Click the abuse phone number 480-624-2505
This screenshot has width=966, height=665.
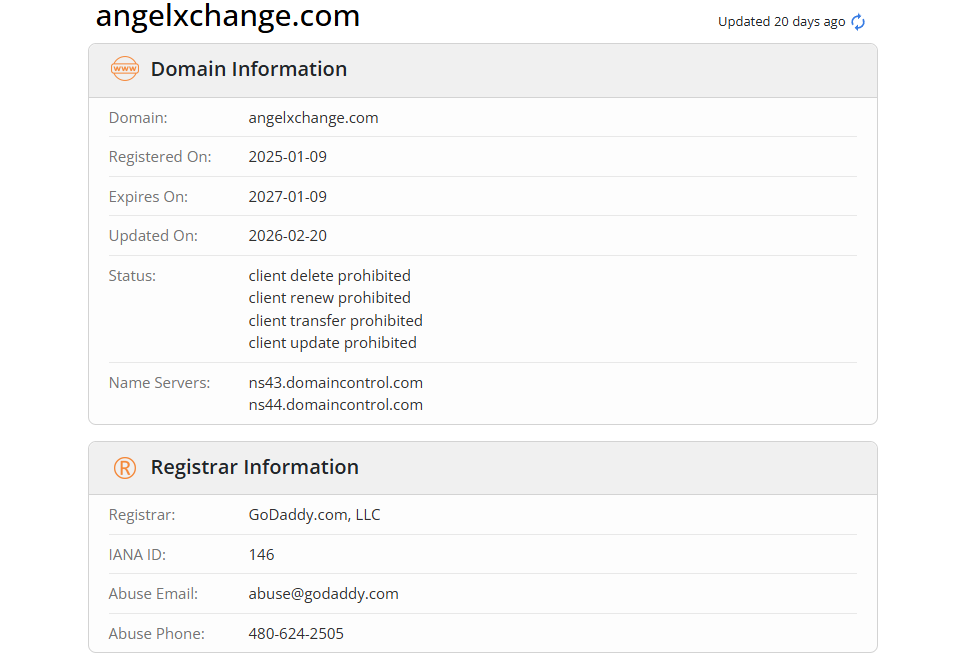296,634
